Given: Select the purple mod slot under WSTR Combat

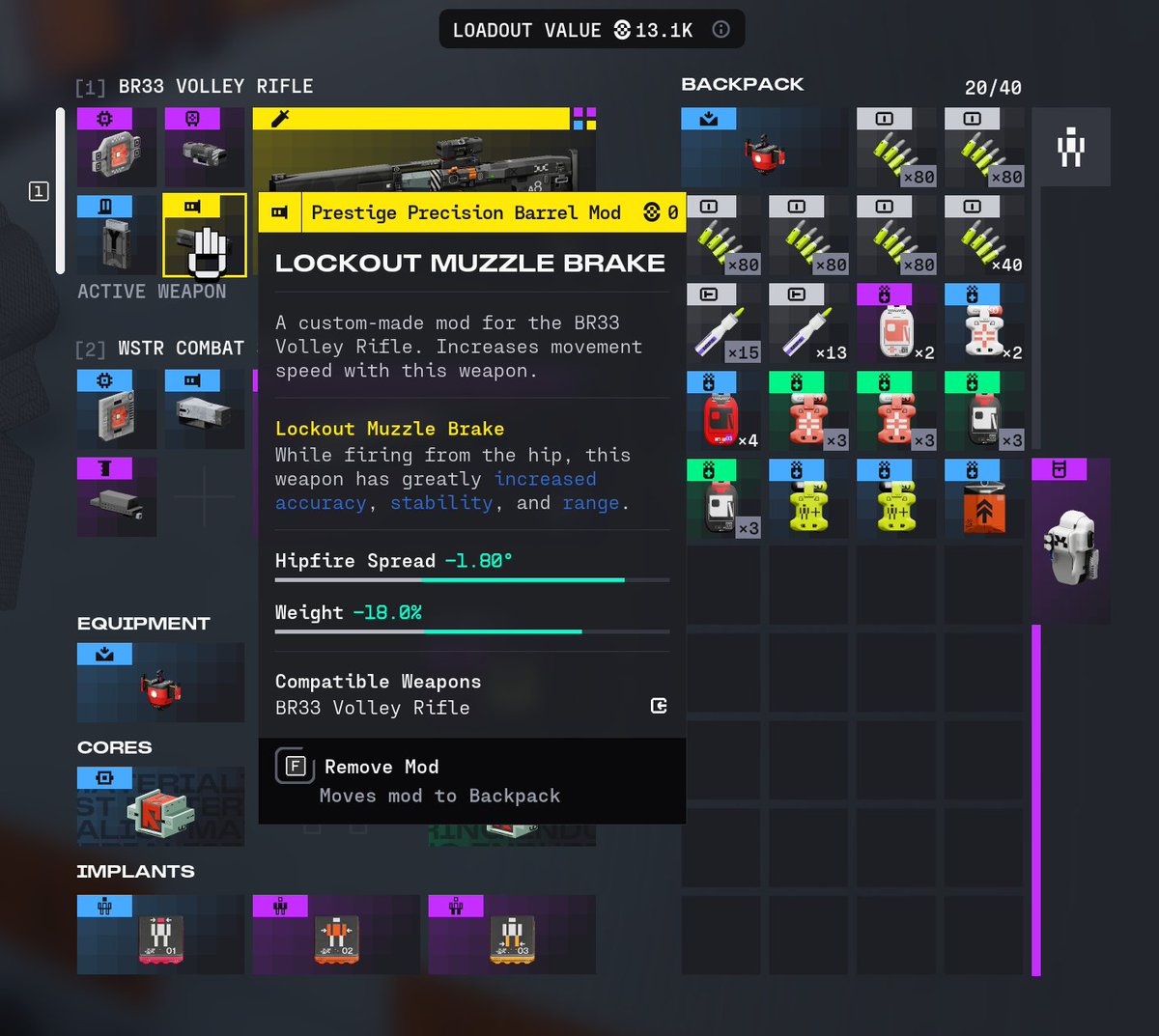Looking at the screenshot, I should point(117,497).
